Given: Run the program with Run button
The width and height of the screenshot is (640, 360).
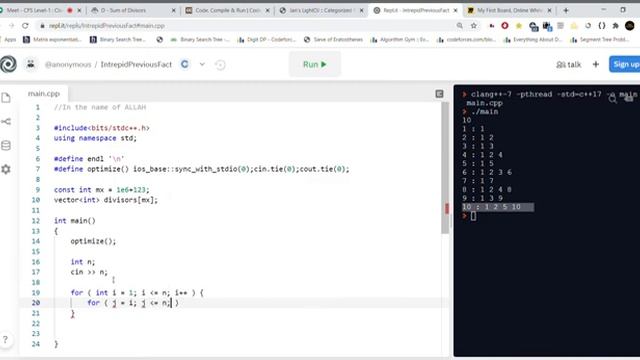Looking at the screenshot, I should tap(315, 64).
